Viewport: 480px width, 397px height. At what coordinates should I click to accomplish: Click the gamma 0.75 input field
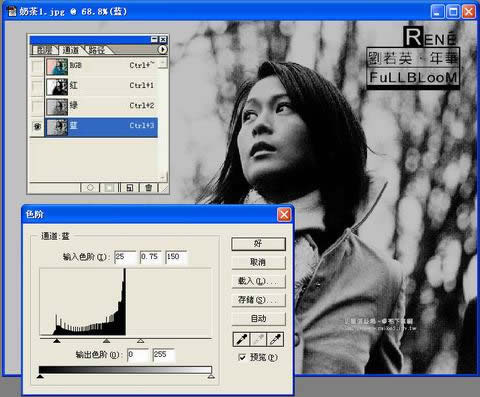point(150,257)
